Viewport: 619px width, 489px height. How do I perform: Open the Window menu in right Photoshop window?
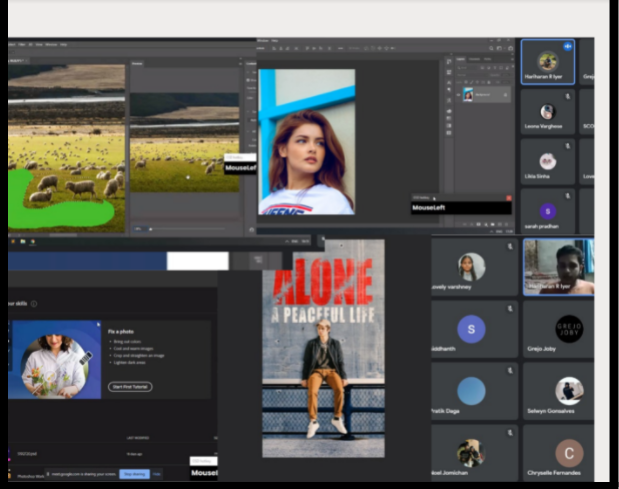pyautogui.click(x=263, y=40)
